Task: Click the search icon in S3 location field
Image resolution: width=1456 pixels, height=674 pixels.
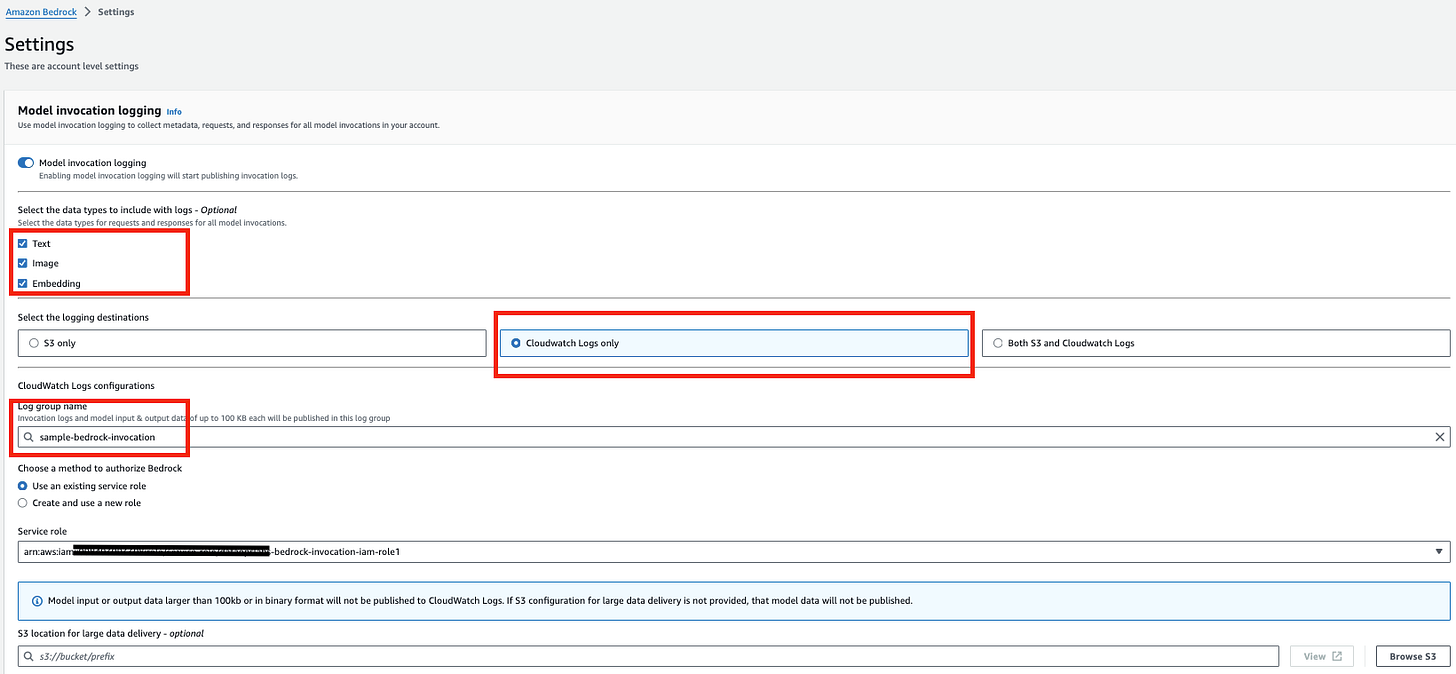Action: (x=30, y=656)
